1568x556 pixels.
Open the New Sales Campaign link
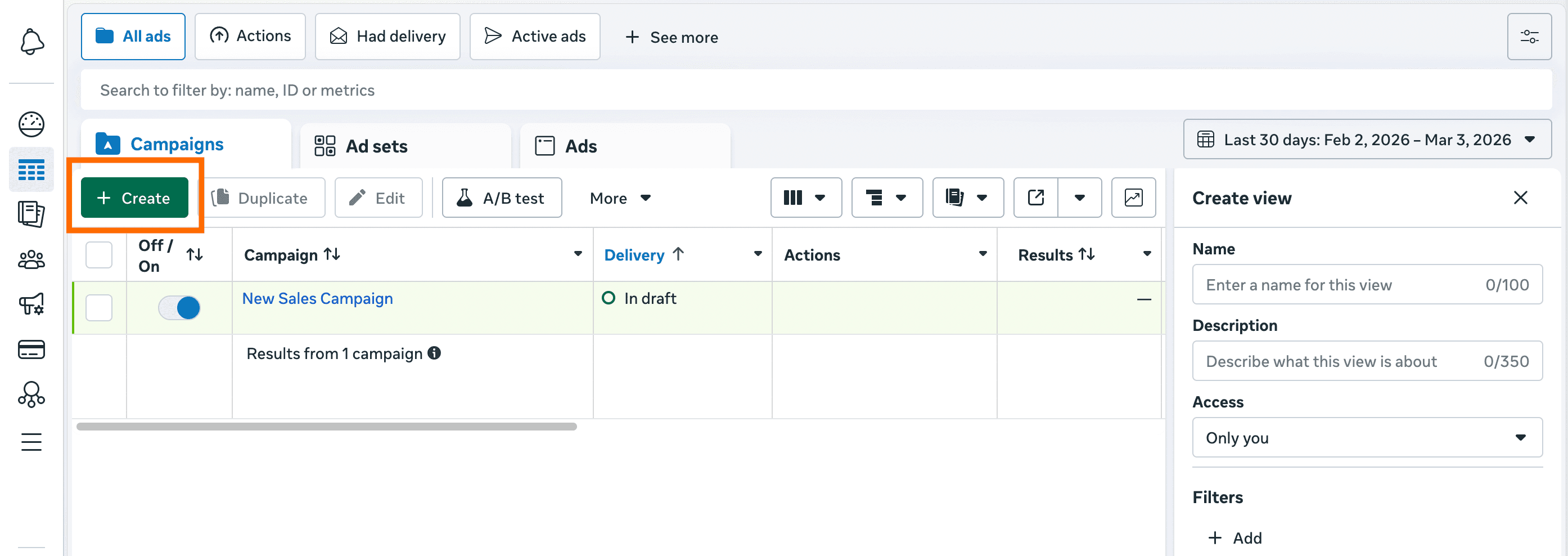click(317, 298)
